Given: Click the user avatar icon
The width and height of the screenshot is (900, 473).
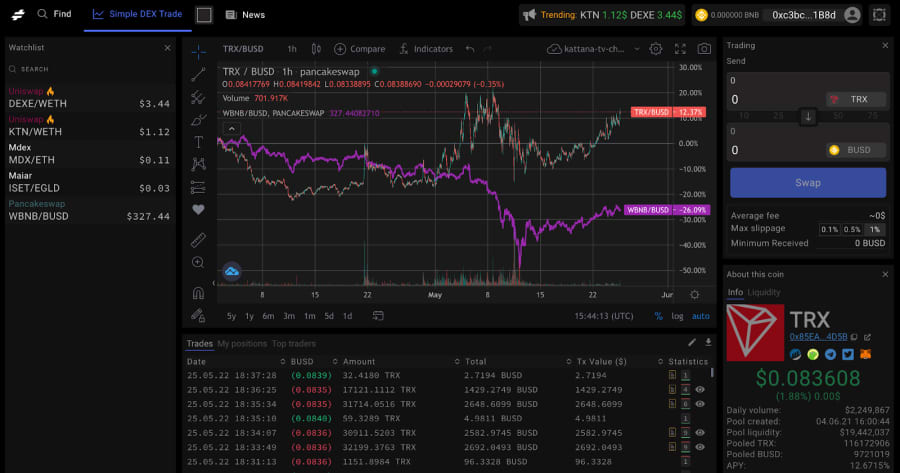Looking at the screenshot, I should pos(852,15).
